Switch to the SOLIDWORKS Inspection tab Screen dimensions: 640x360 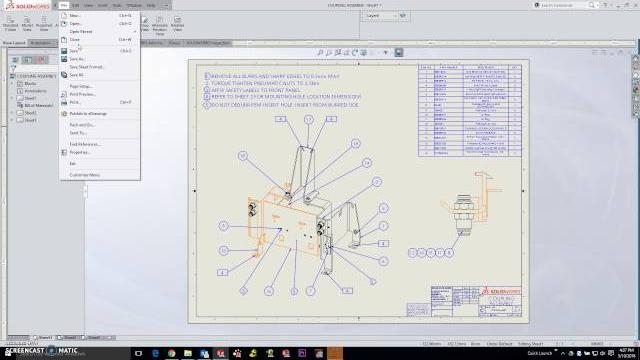(x=208, y=43)
